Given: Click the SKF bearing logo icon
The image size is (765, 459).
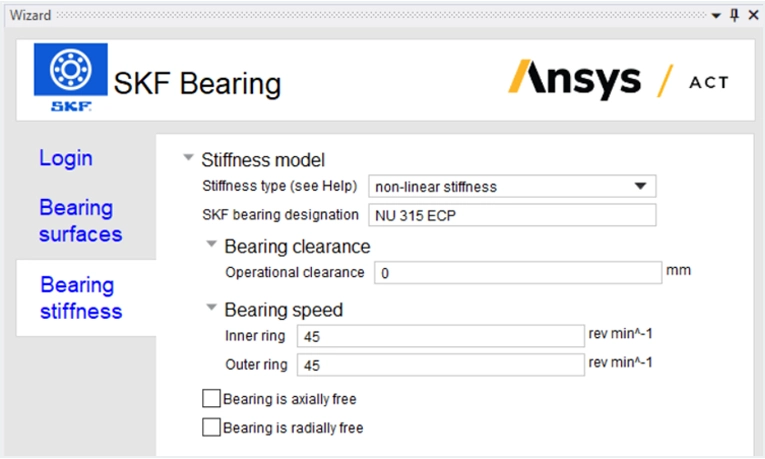Looking at the screenshot, I should [71, 77].
